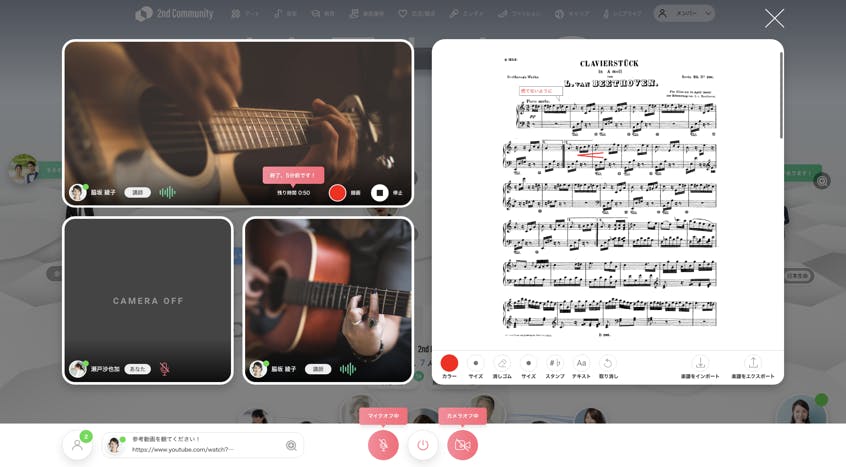Unmute the microphone with the pink mic button
846x467 pixels.
pyautogui.click(x=383, y=445)
